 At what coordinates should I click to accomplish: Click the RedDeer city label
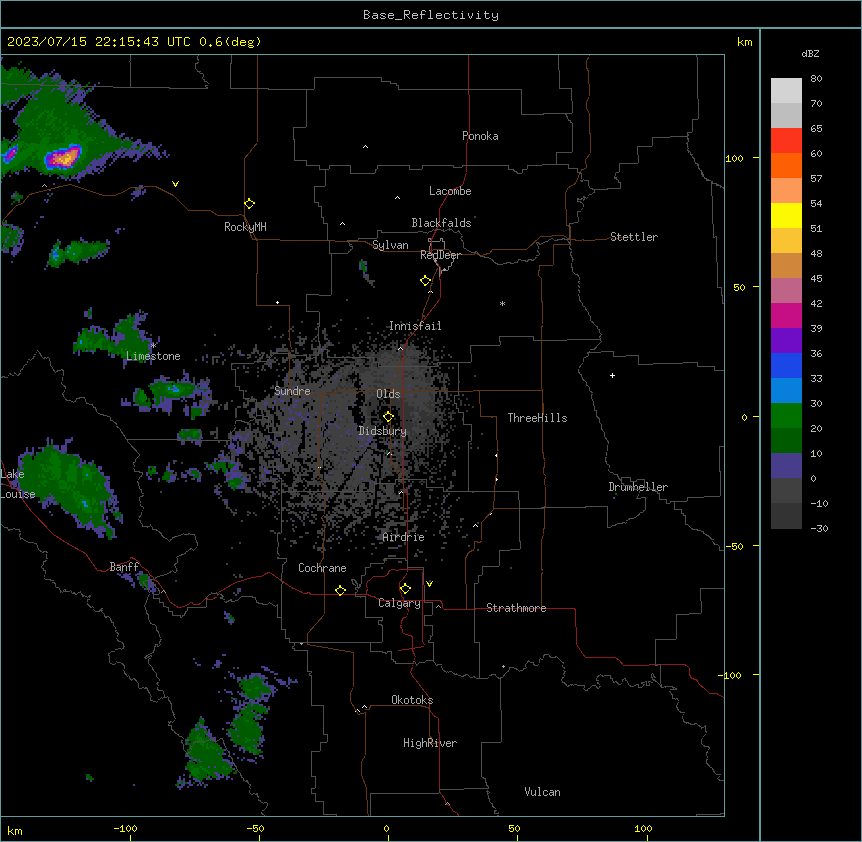(440, 255)
